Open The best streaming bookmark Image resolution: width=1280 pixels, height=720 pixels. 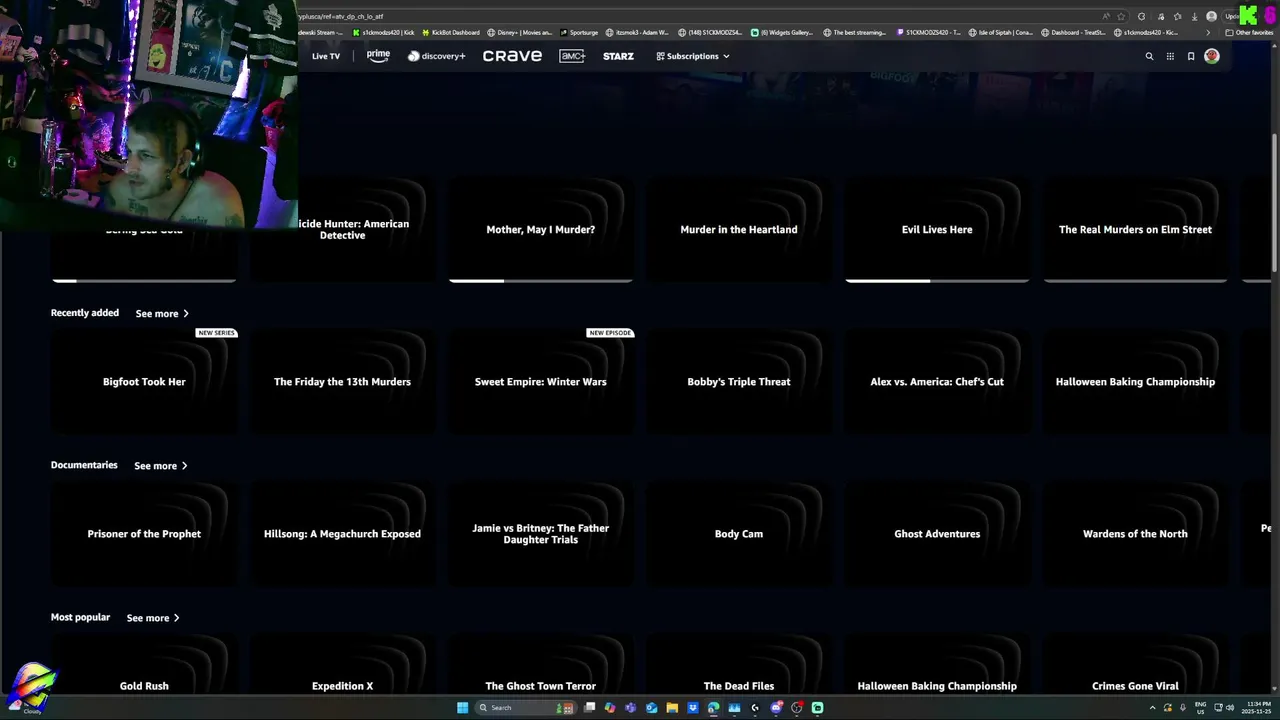click(854, 32)
